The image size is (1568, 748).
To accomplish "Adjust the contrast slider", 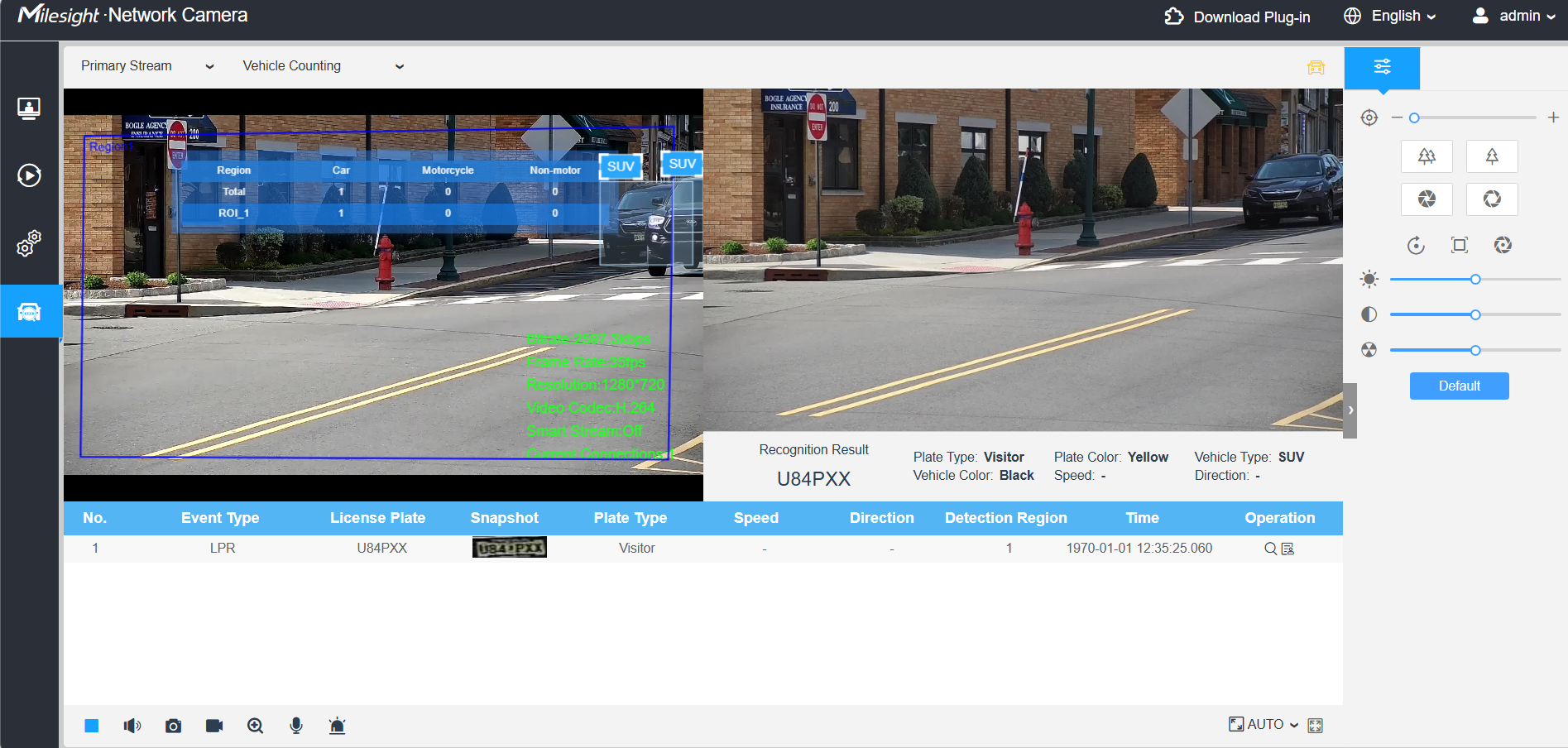I will (1474, 314).
